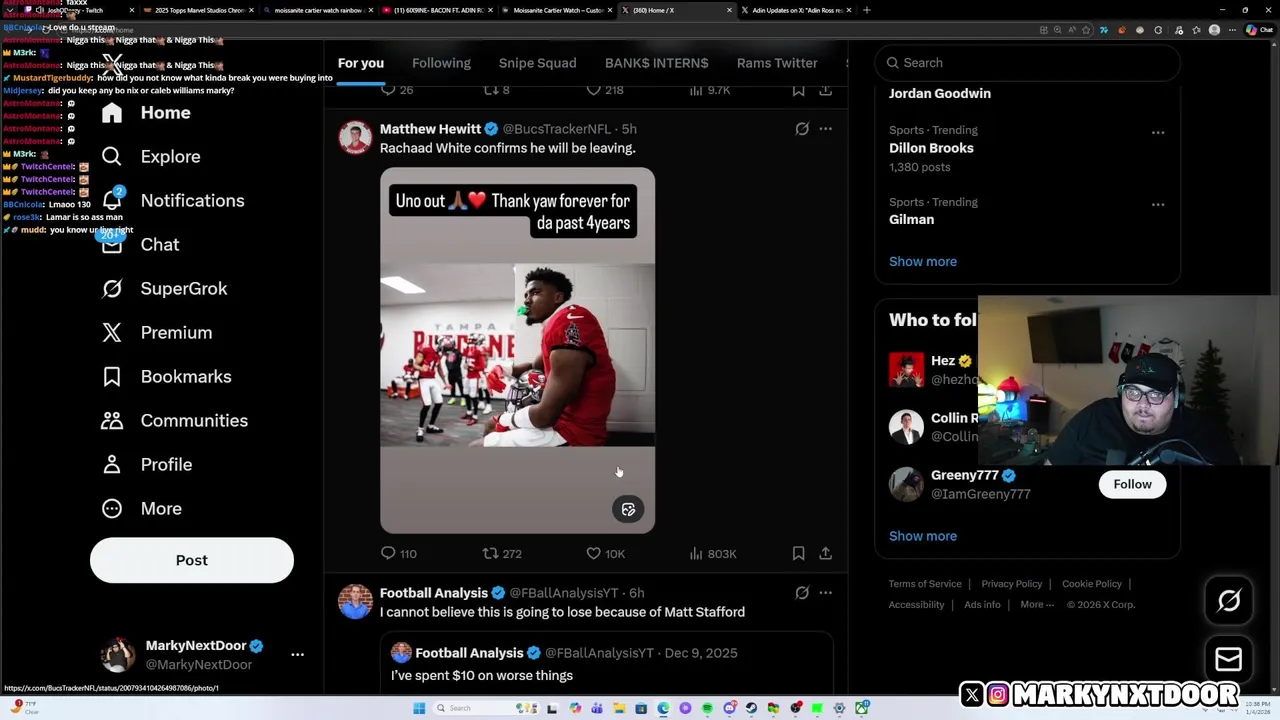Open the @FBallAnalysisYT handle
This screenshot has height=720, width=1280.
click(x=564, y=593)
